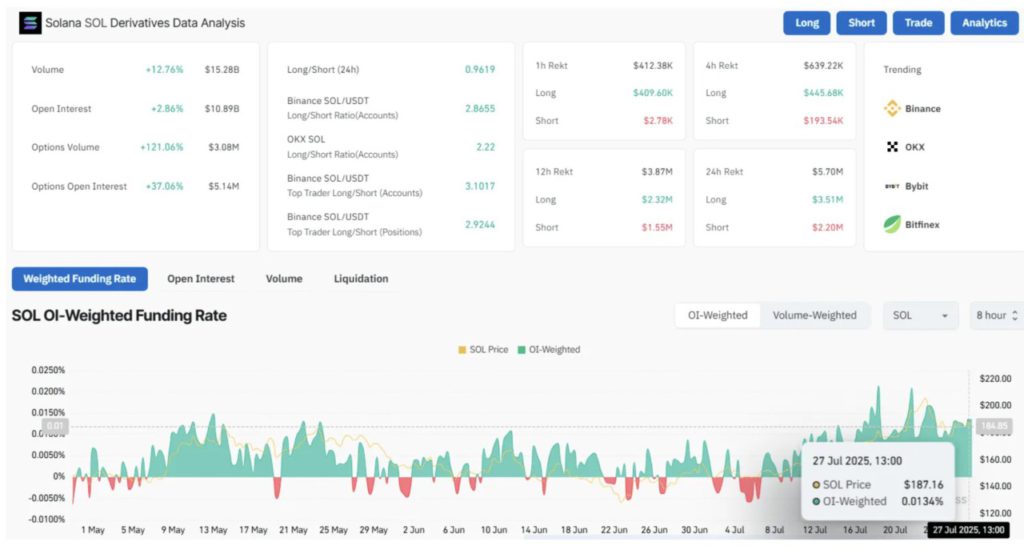Viewport: 1024px width, 550px height.
Task: Select the Weighted Funding Rate tab
Action: 79,278
